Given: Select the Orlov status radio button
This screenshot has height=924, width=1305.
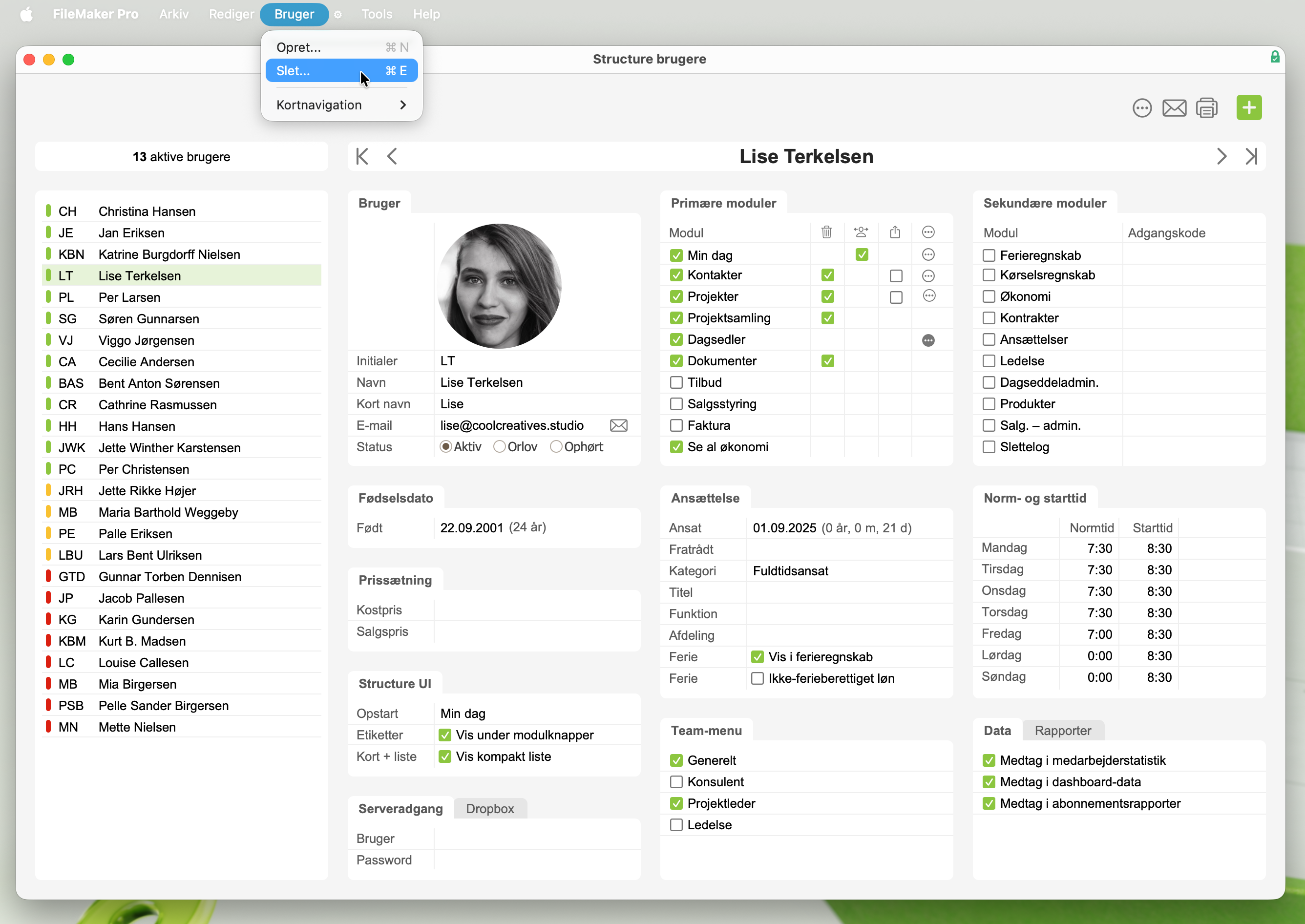Looking at the screenshot, I should 500,447.
